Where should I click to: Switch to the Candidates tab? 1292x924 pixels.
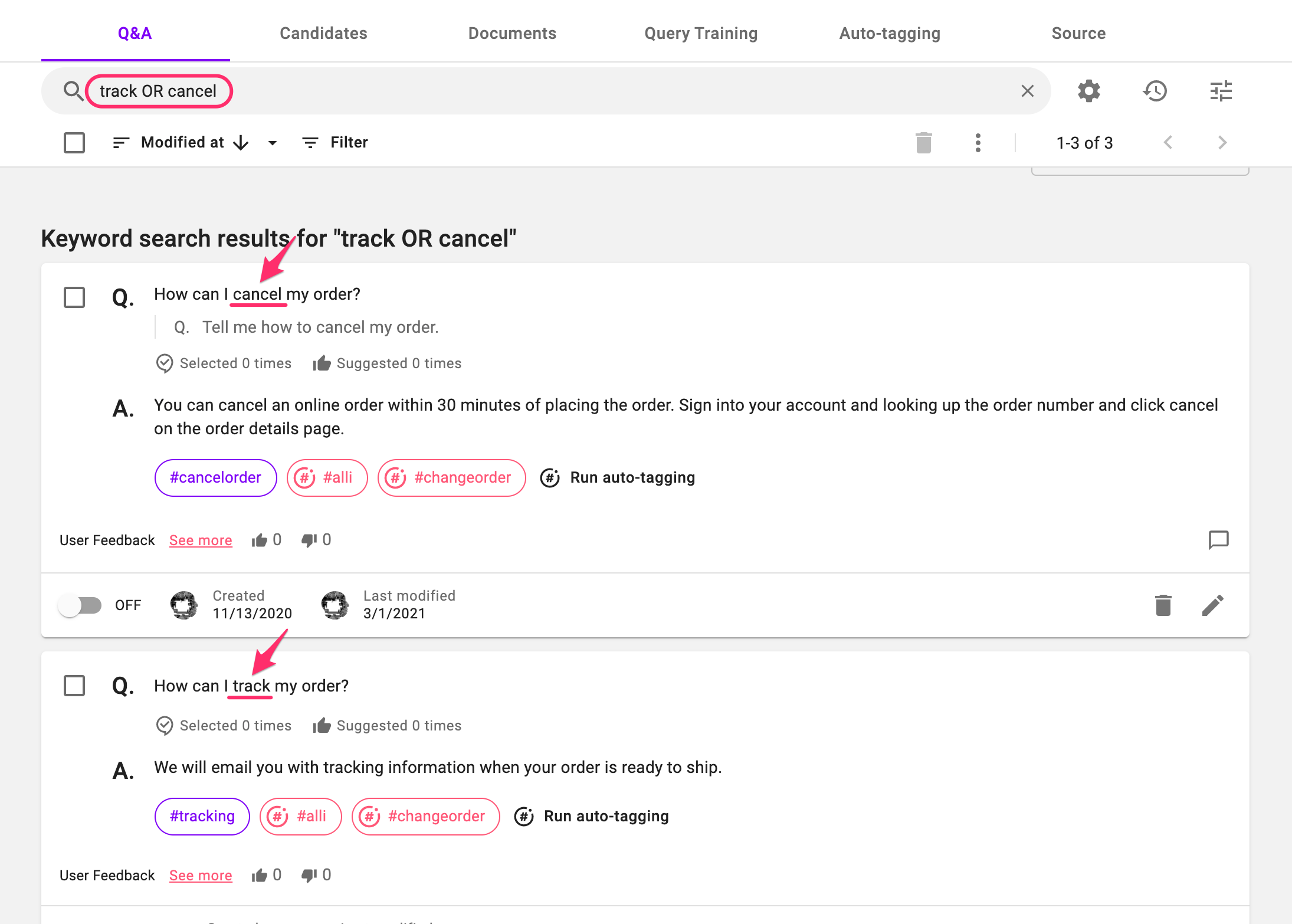[x=323, y=33]
